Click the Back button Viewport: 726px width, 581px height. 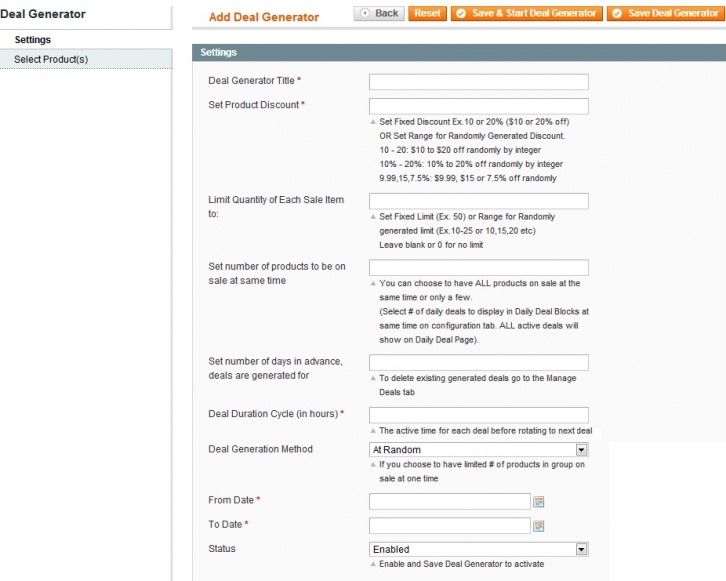[379, 13]
